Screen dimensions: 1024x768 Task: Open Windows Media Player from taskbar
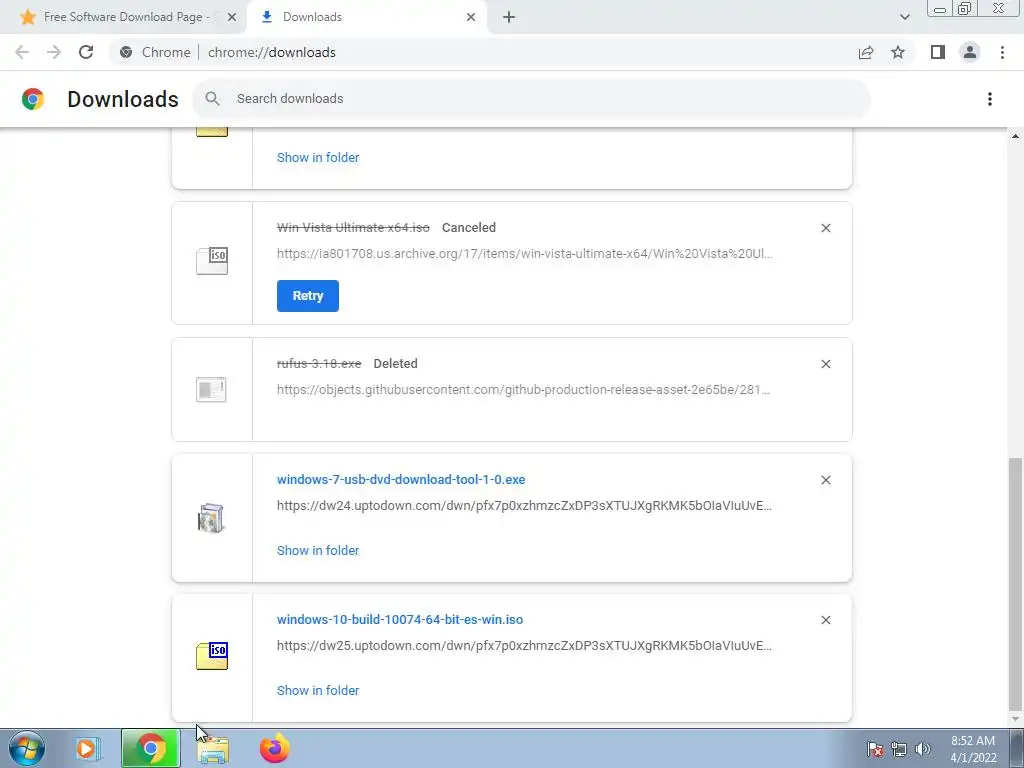coord(88,748)
